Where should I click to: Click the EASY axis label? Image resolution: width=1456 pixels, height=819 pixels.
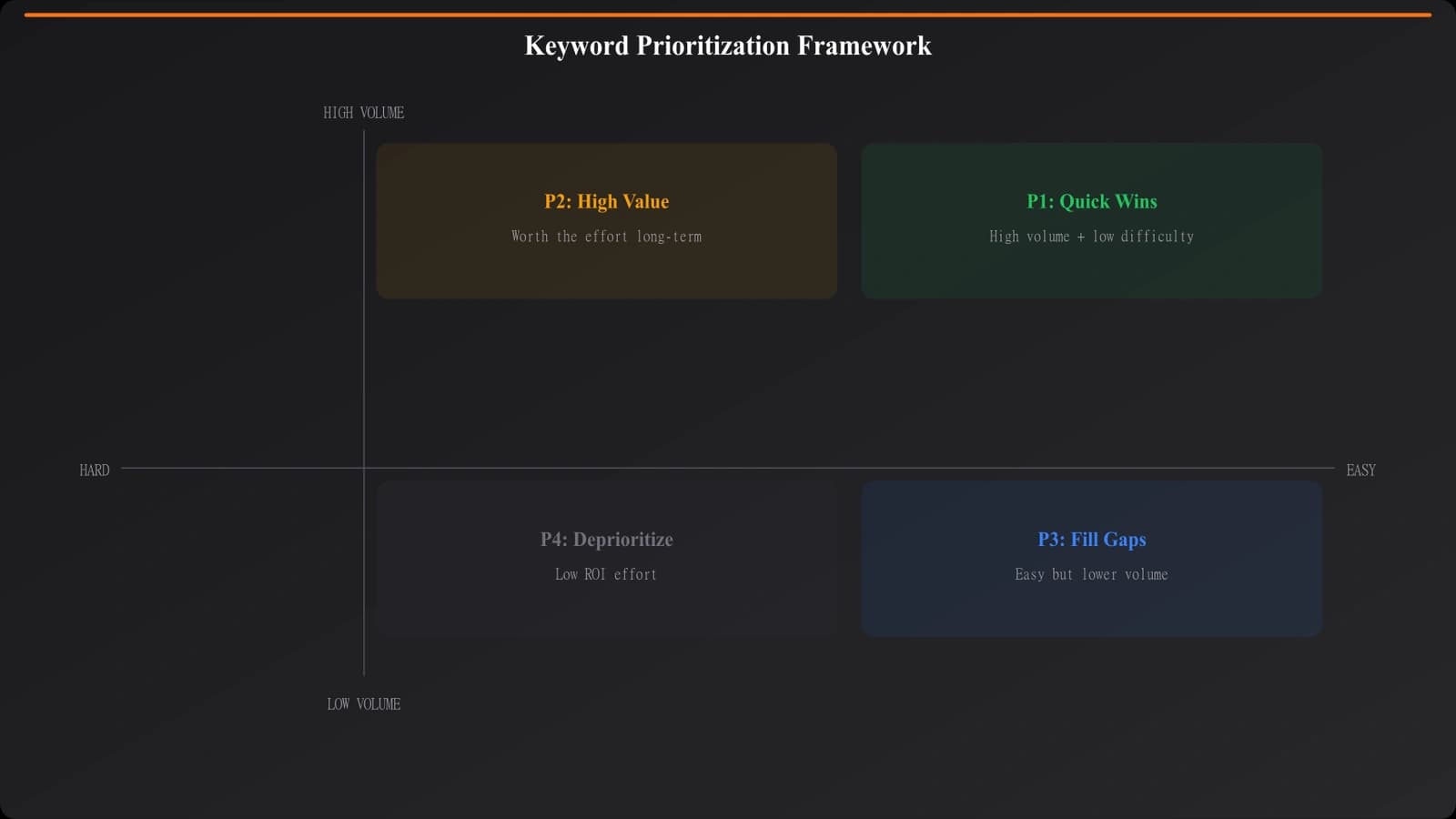coord(1360,470)
